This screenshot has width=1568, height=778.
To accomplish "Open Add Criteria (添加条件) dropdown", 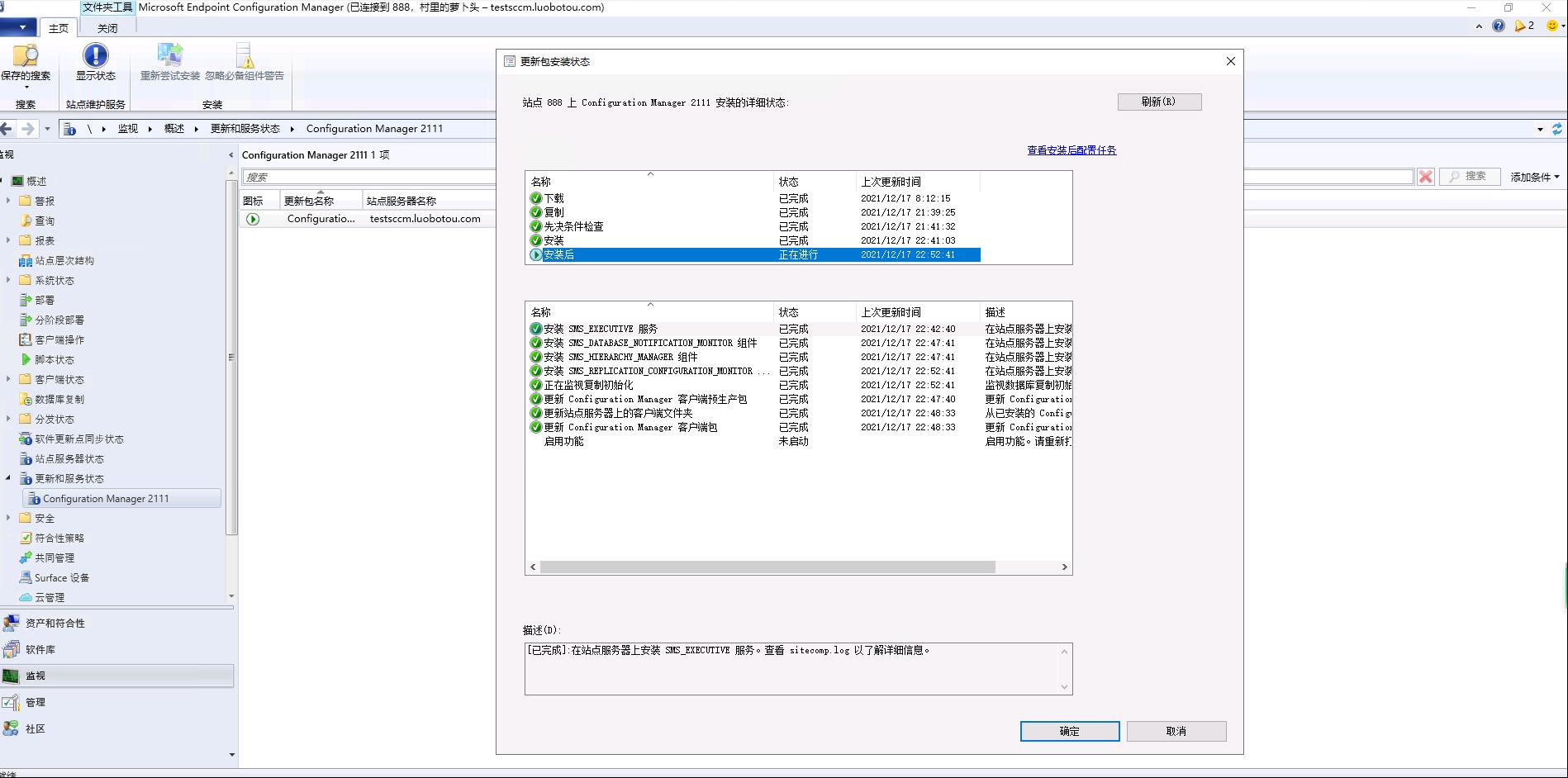I will (x=1535, y=177).
